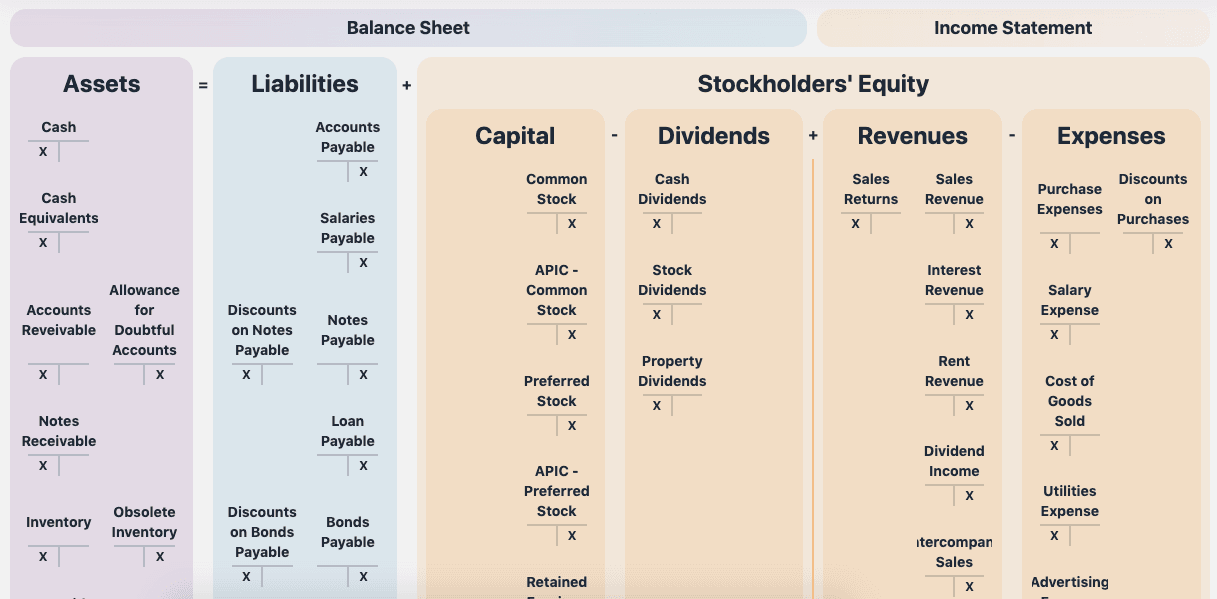Open the Assets section heading

pos(101,84)
